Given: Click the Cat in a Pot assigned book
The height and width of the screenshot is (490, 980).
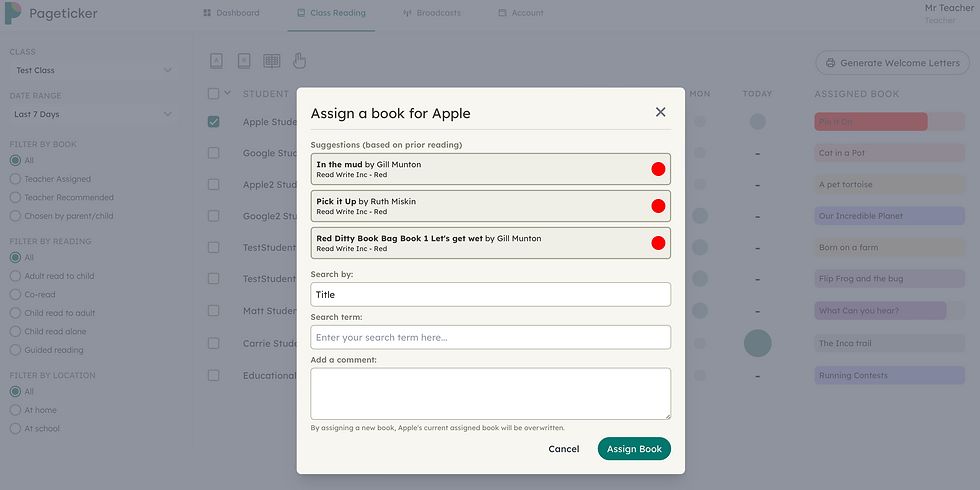Looking at the screenshot, I should 889,153.
